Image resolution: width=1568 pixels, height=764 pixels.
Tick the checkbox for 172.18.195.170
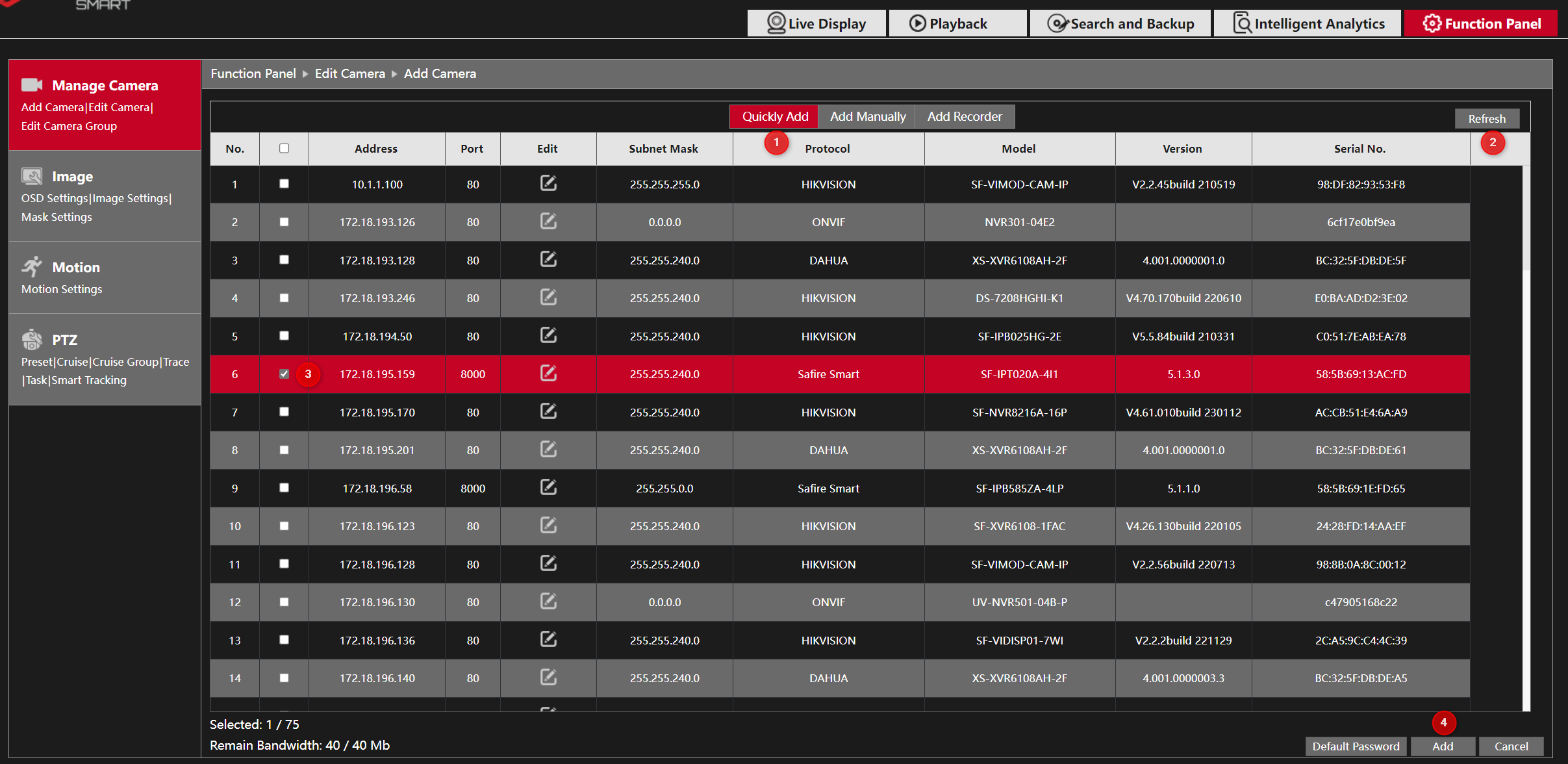(x=284, y=412)
